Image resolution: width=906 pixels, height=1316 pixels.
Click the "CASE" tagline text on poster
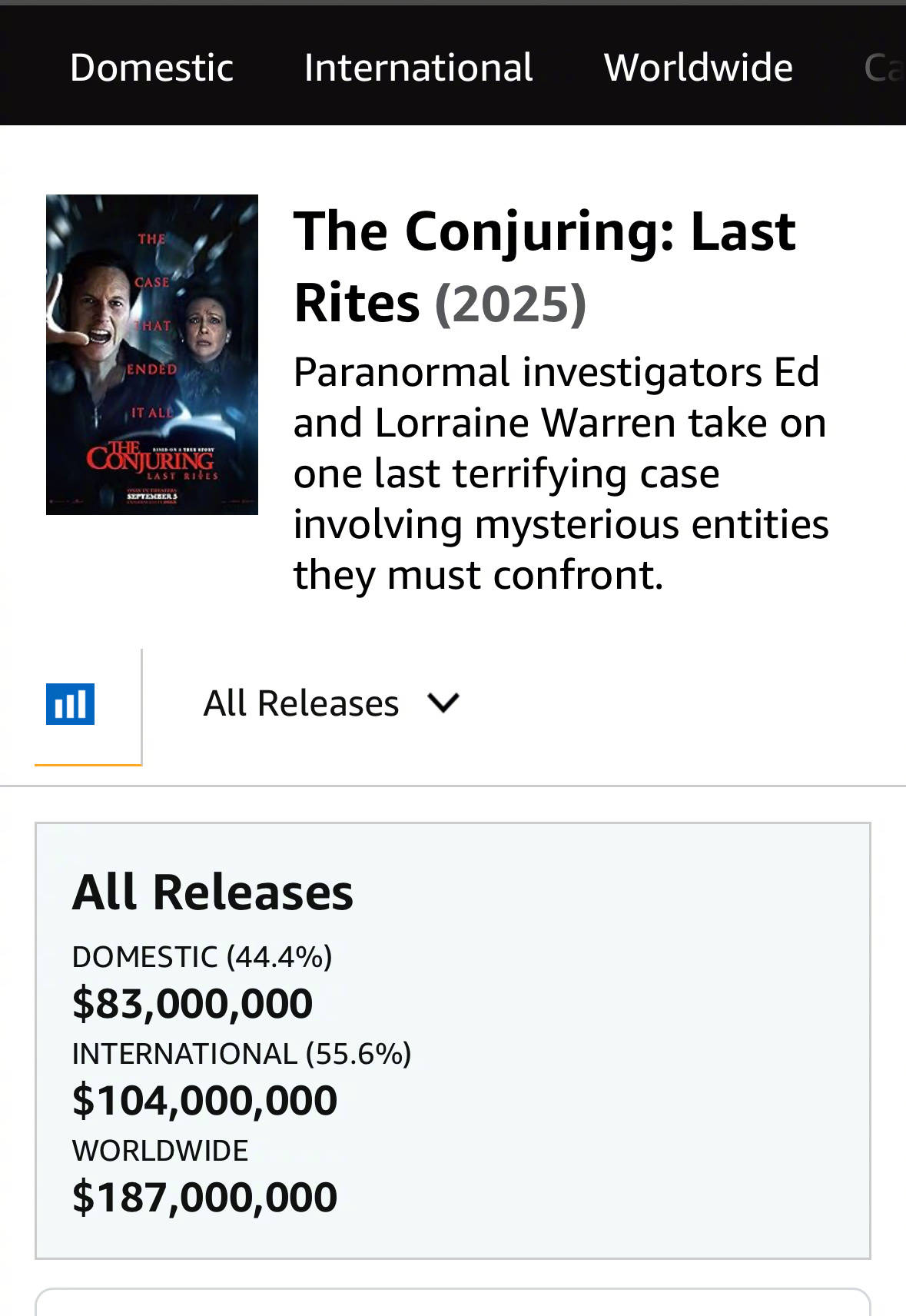(x=152, y=282)
